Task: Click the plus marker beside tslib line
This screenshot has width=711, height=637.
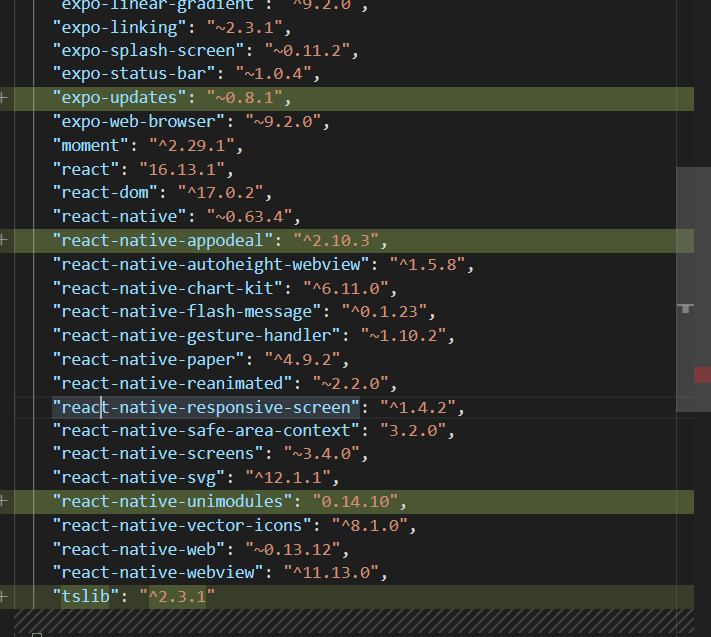Action: pos(4,596)
